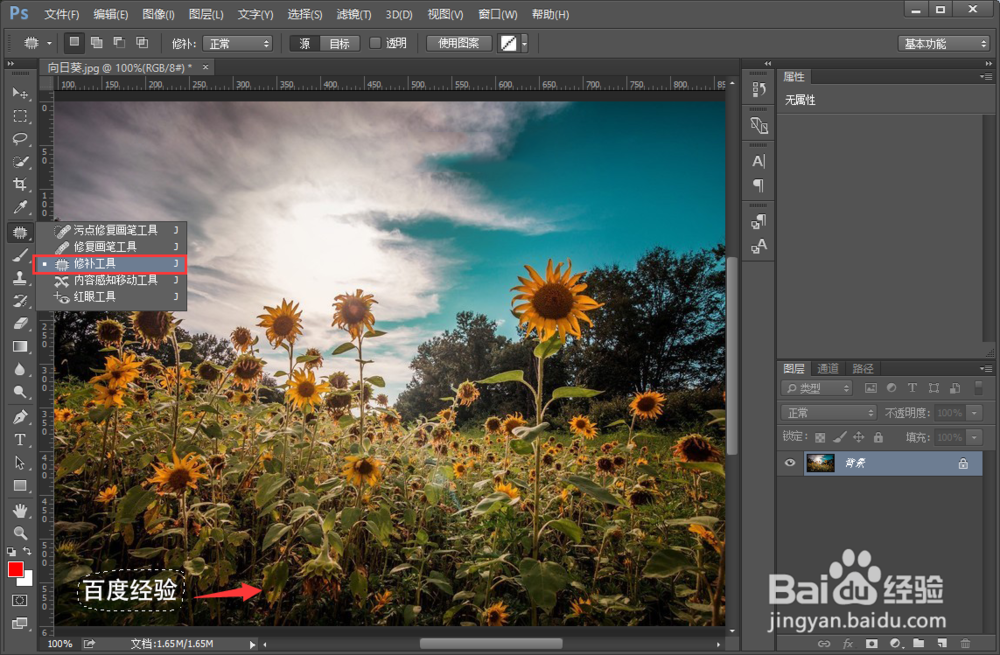This screenshot has height=655, width=1000.
Task: Choose Intersect with Selection mode
Action: point(142,43)
